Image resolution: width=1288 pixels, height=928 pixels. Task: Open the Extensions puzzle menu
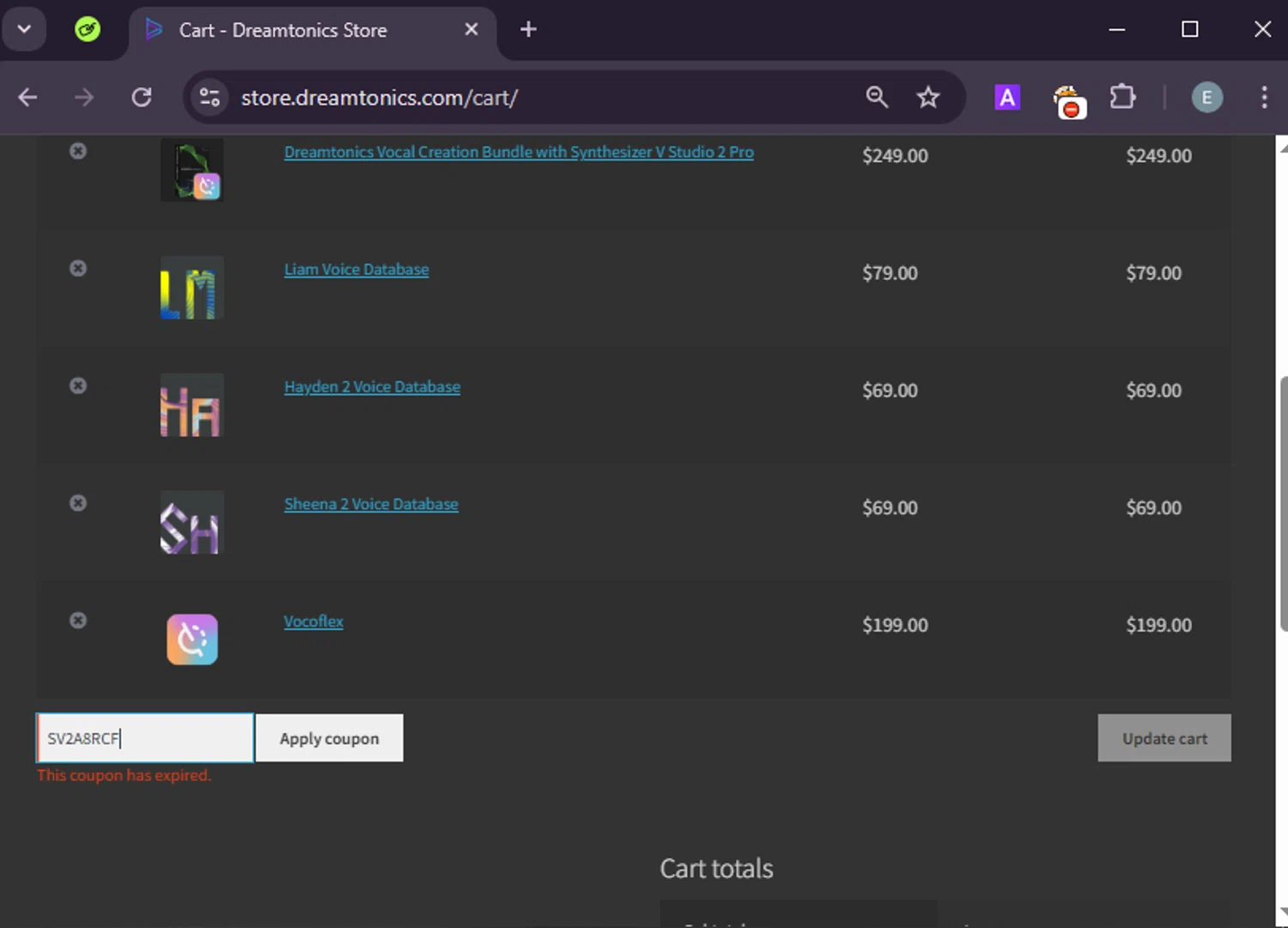pos(1123,97)
